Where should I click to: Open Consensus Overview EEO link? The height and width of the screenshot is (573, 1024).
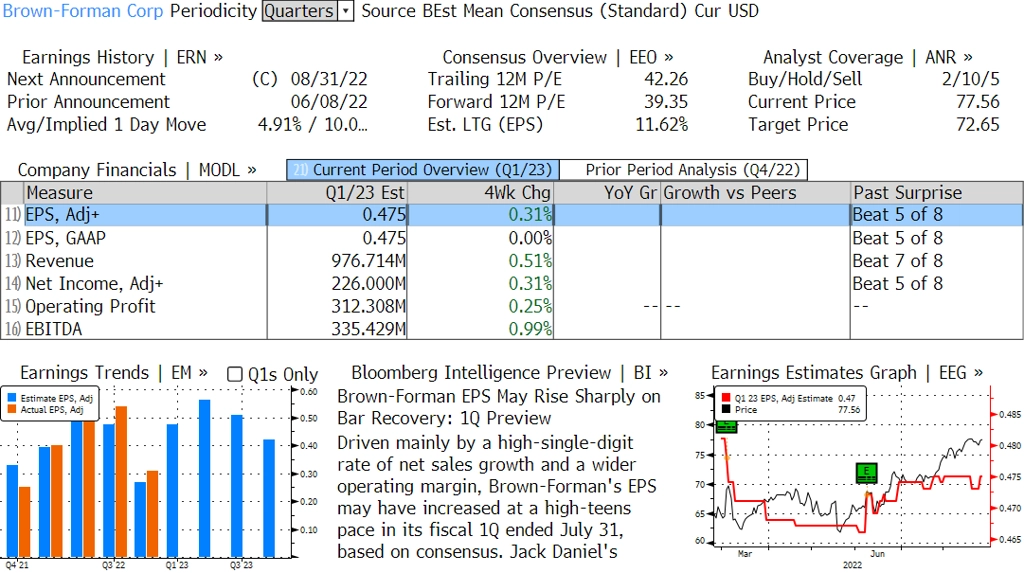point(558,57)
